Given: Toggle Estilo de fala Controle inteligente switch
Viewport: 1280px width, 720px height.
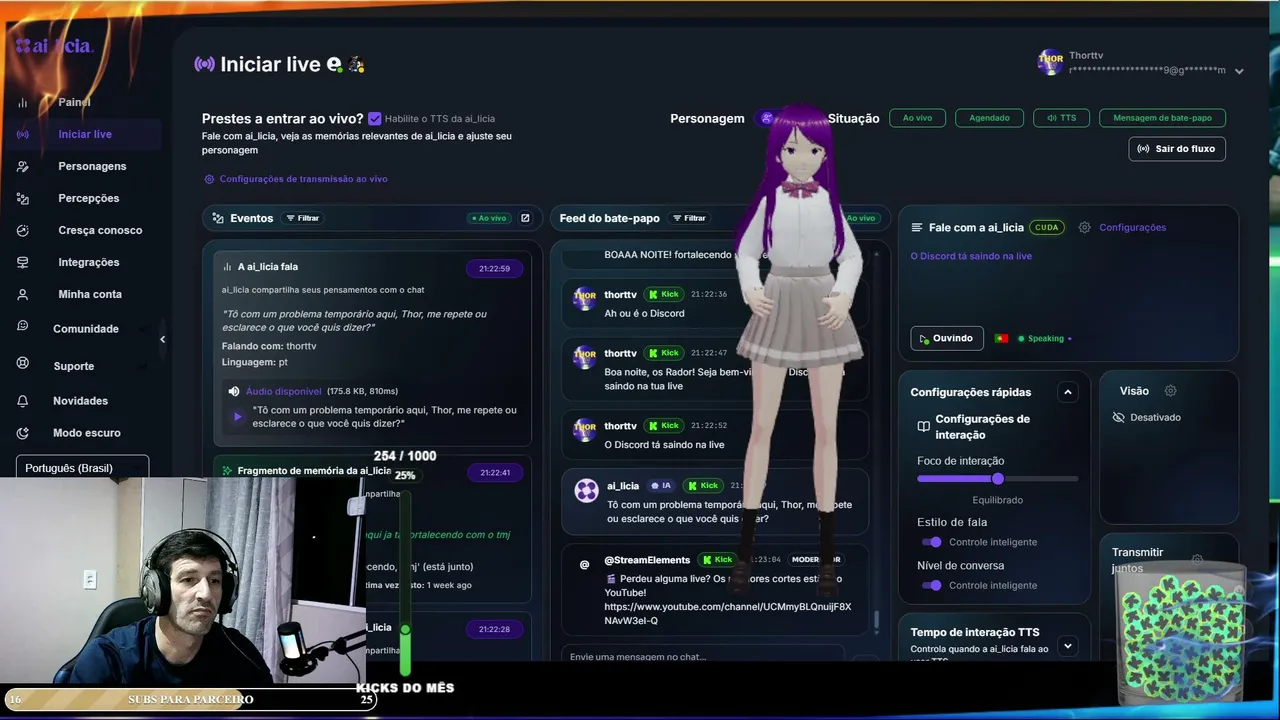Looking at the screenshot, I should click(932, 542).
